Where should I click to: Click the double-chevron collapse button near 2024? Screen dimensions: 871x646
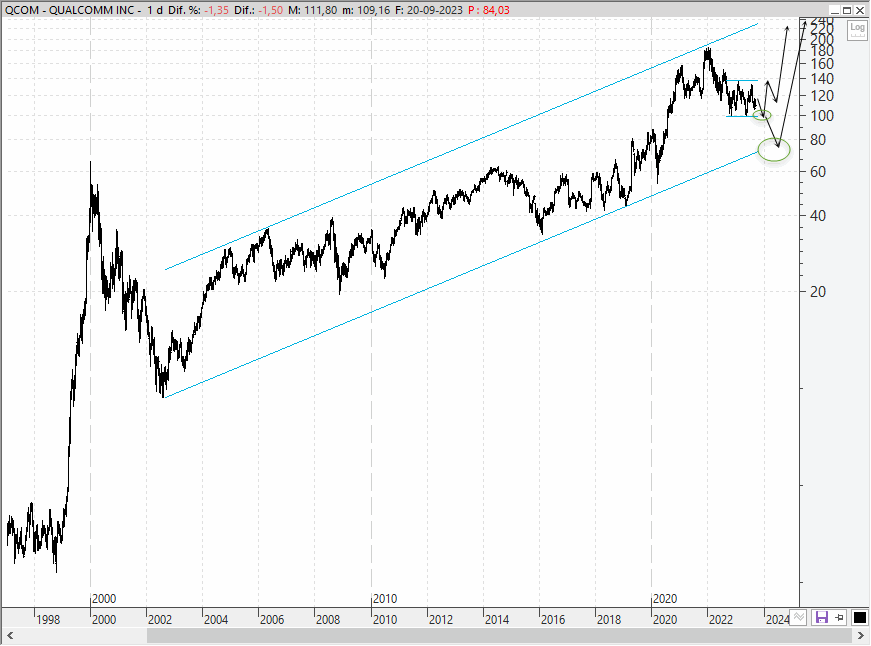pos(799,617)
